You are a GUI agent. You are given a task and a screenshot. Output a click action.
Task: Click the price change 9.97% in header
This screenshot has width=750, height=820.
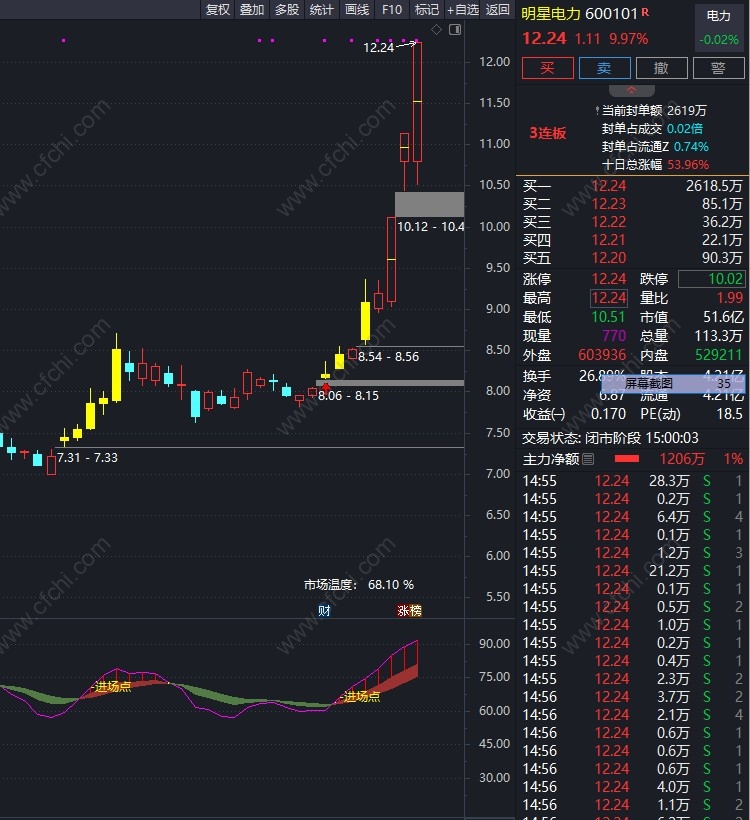tap(628, 39)
